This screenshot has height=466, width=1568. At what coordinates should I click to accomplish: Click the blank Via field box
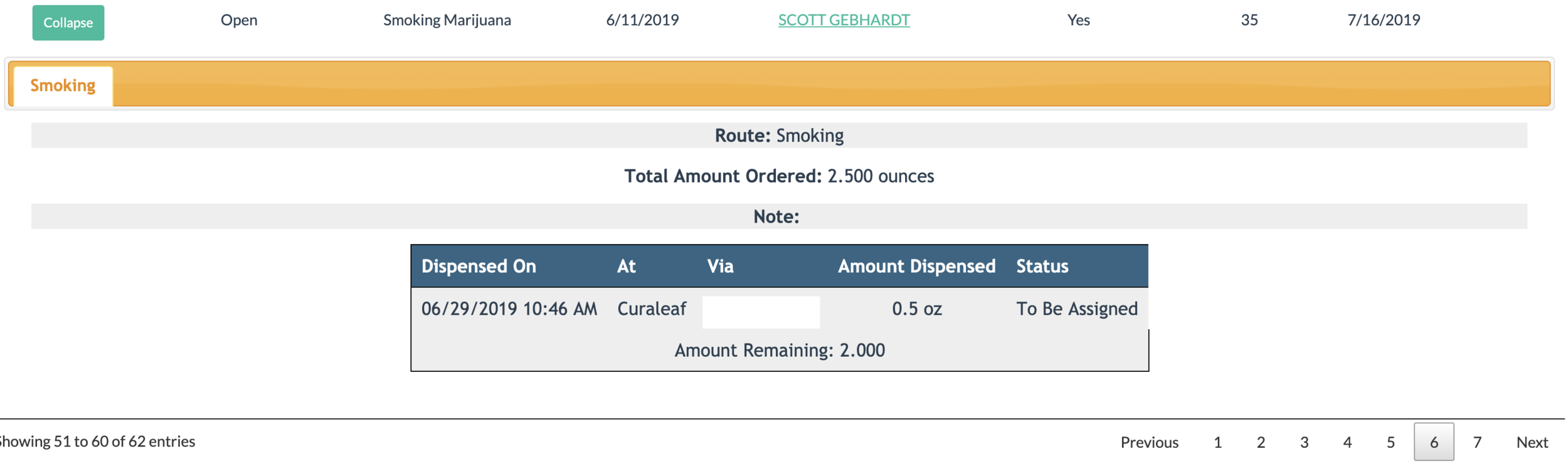[x=761, y=312]
